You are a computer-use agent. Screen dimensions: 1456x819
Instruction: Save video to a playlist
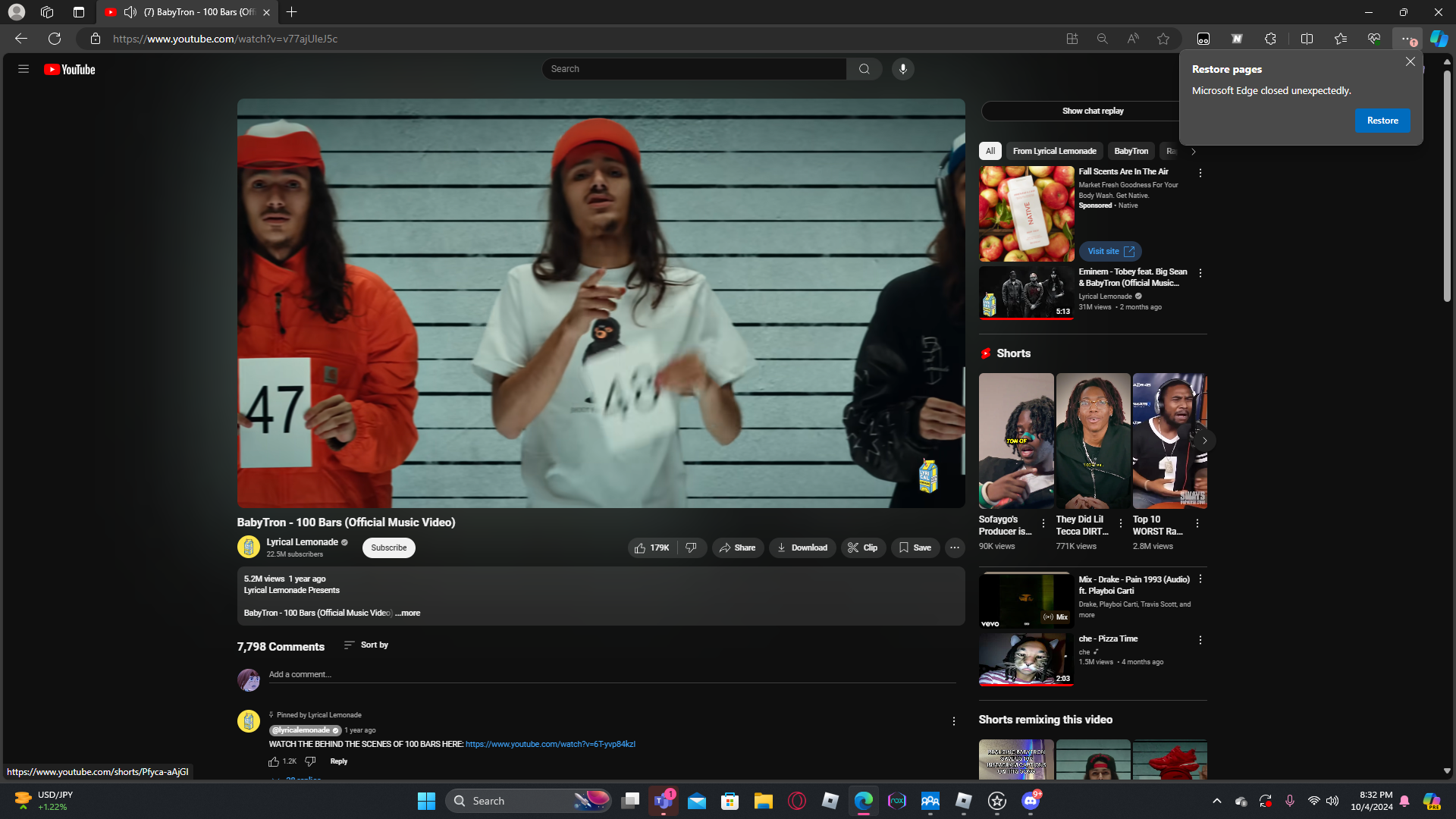(x=915, y=548)
